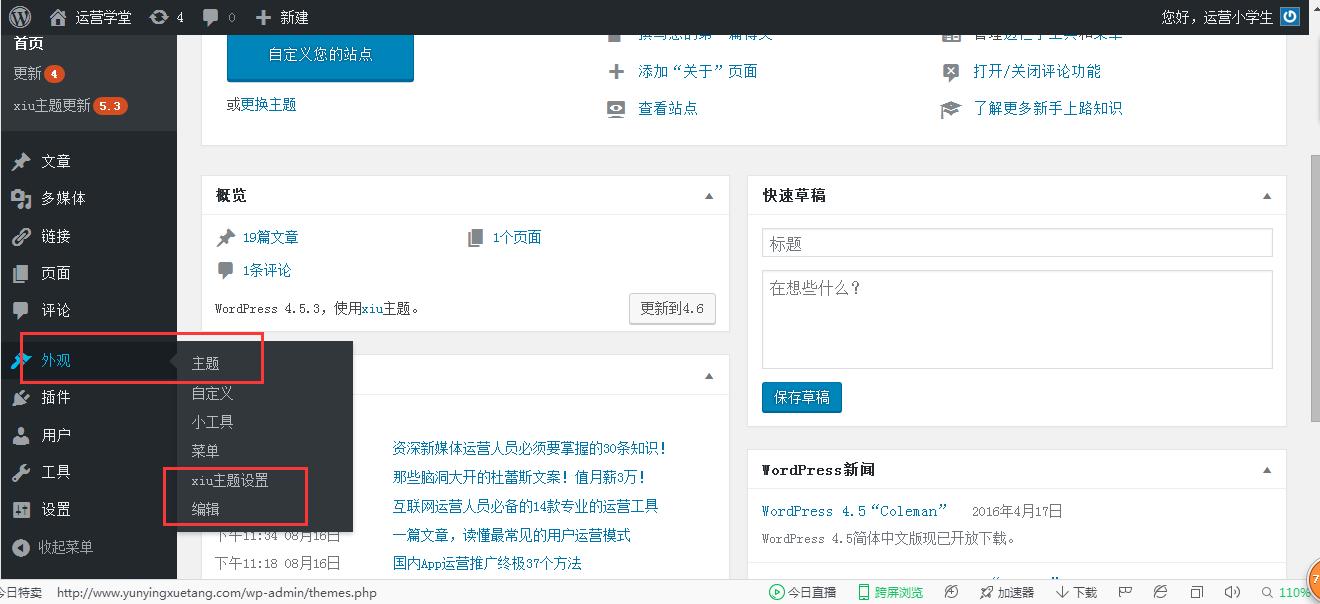Click 打开/关闭评论功能 to toggle comments
The height and width of the screenshot is (604, 1320).
[x=1038, y=71]
